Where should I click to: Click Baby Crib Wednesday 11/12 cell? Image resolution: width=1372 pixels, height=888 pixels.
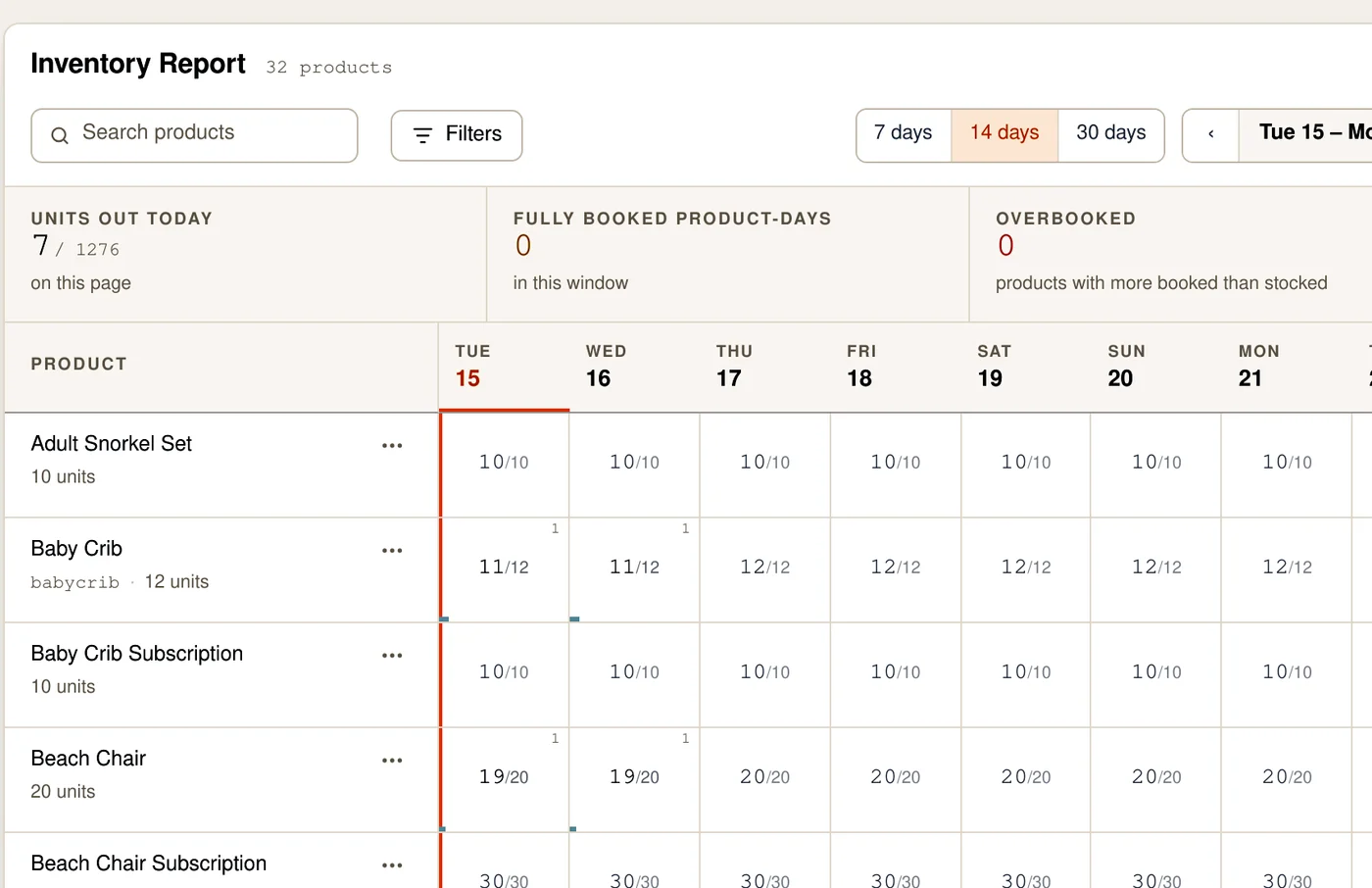[634, 567]
